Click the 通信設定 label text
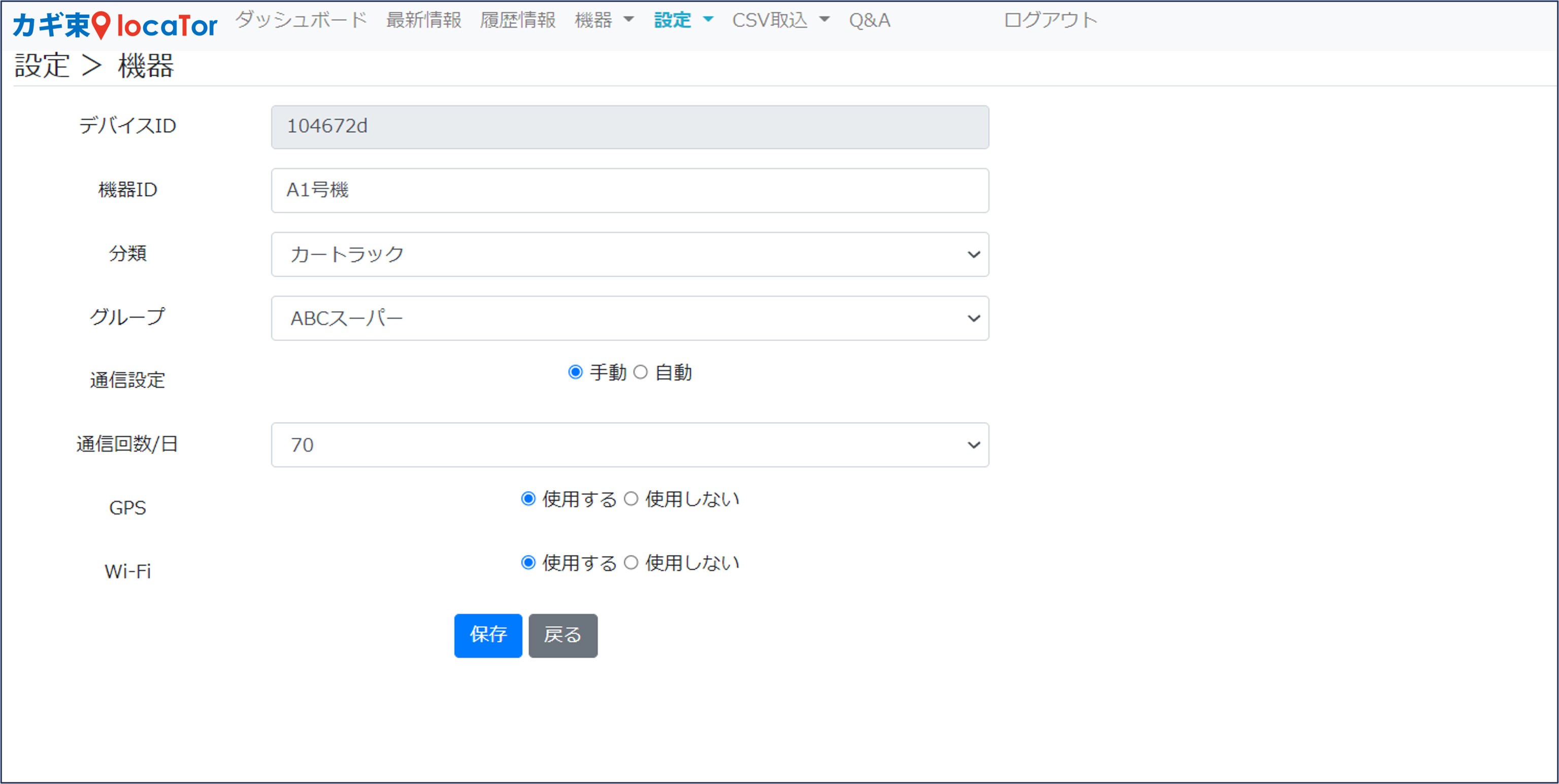This screenshot has height=784, width=1559. coord(127,380)
